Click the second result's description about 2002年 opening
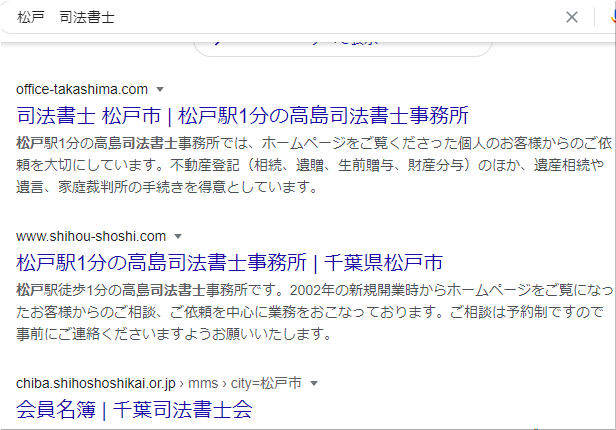Screen dimensions: 616x430 point(314,312)
